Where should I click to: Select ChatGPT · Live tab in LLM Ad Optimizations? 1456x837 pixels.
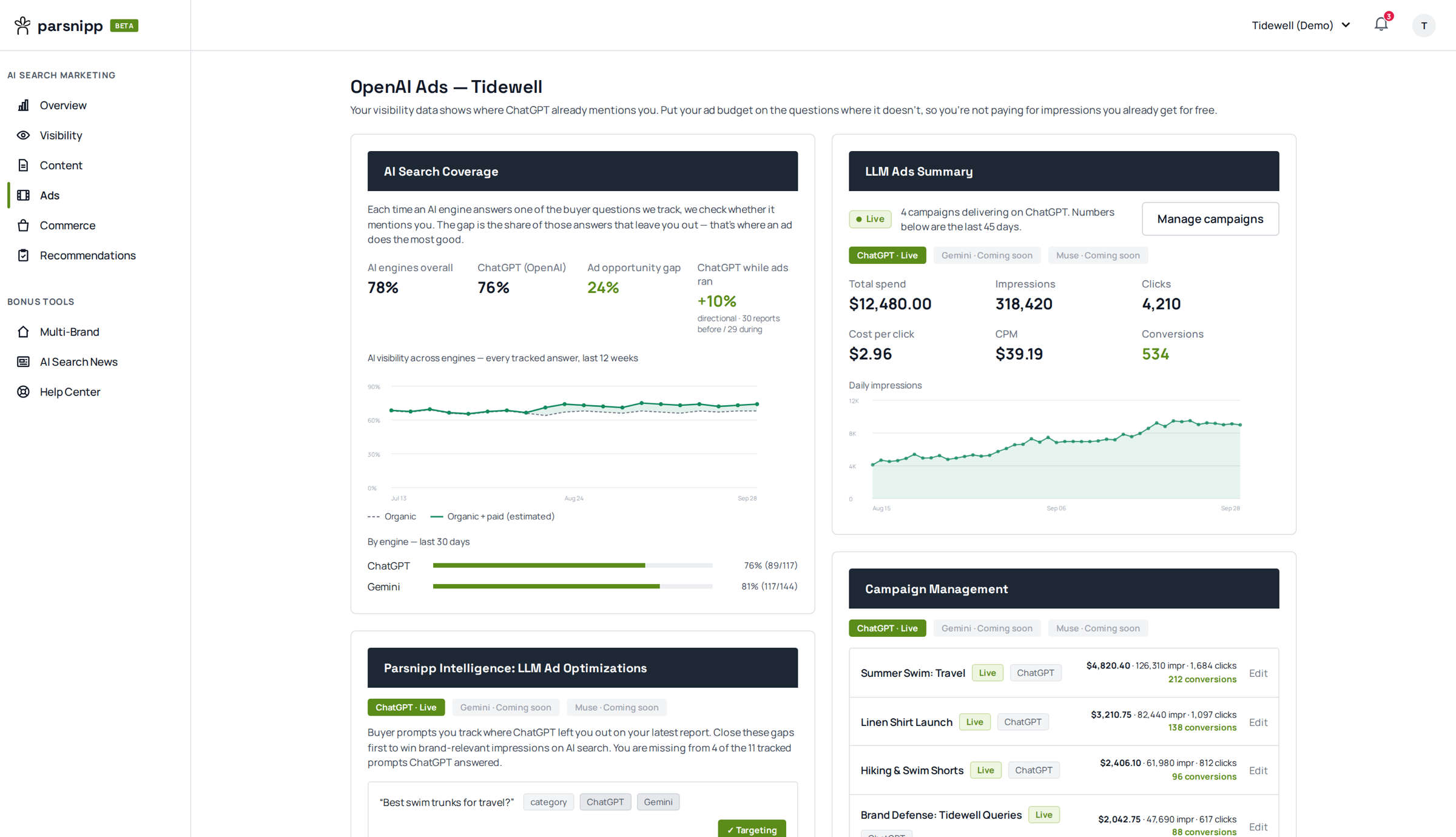coord(406,707)
